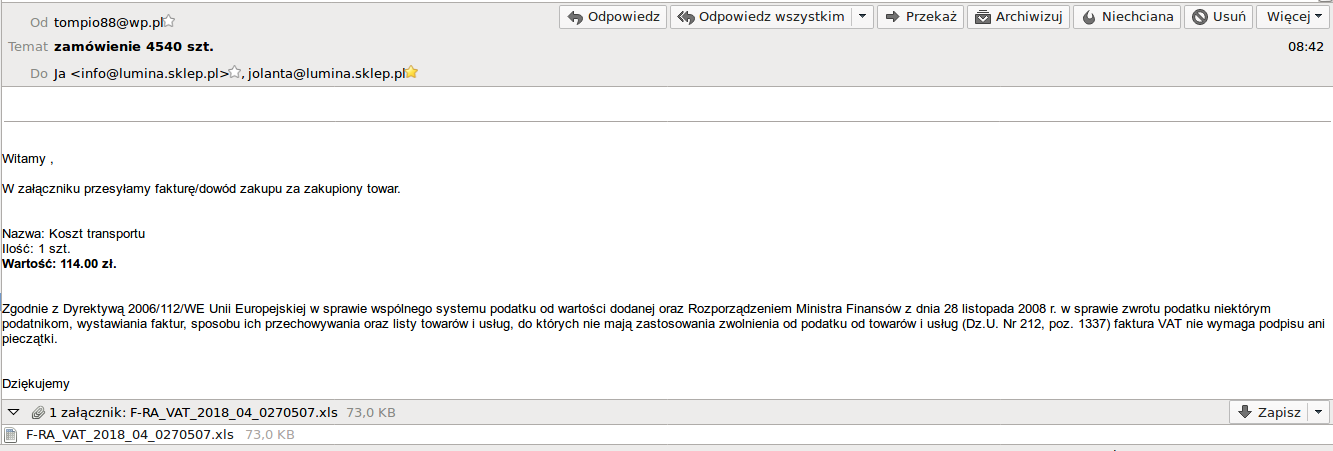Click the xls file icon in attachment list

pyautogui.click(x=11, y=435)
